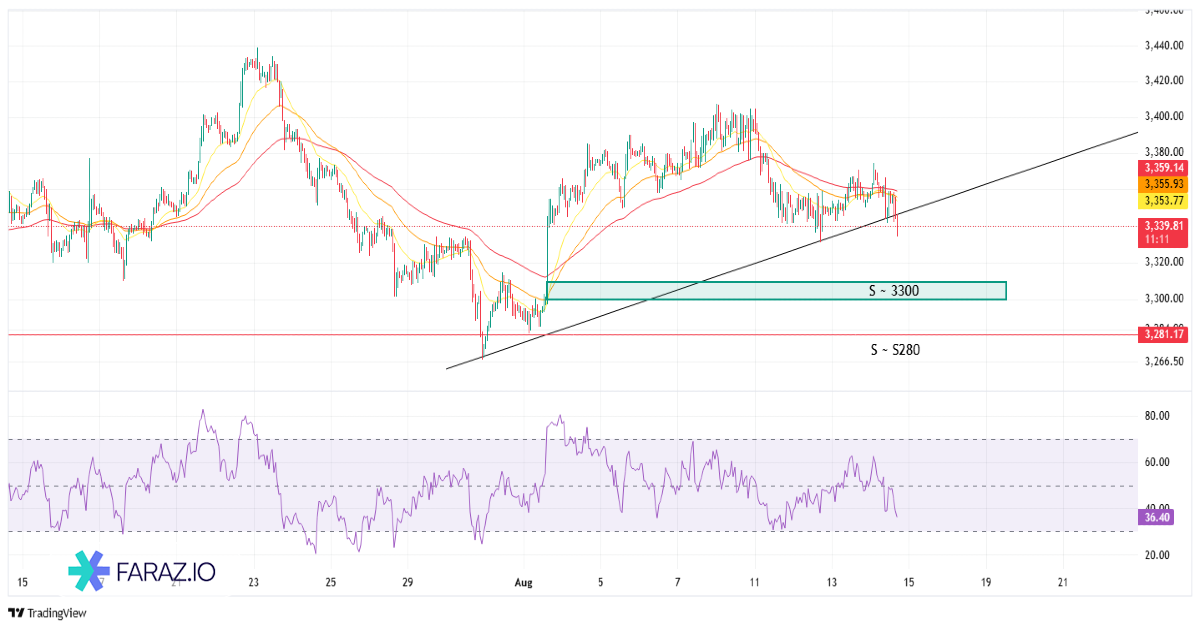Screen dimensions: 1200x630
Task: Click the current price 3,339.81 label
Action: 1163,226
